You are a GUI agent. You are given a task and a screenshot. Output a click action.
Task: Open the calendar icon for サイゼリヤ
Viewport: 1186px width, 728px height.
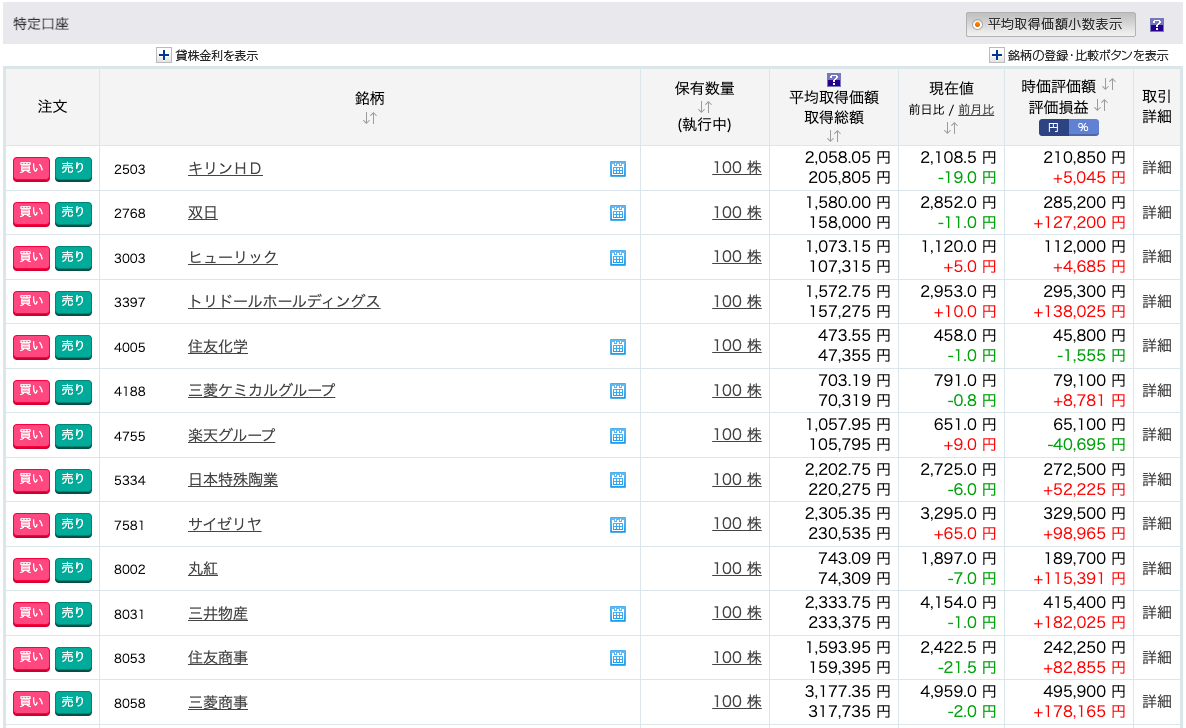[x=618, y=524]
